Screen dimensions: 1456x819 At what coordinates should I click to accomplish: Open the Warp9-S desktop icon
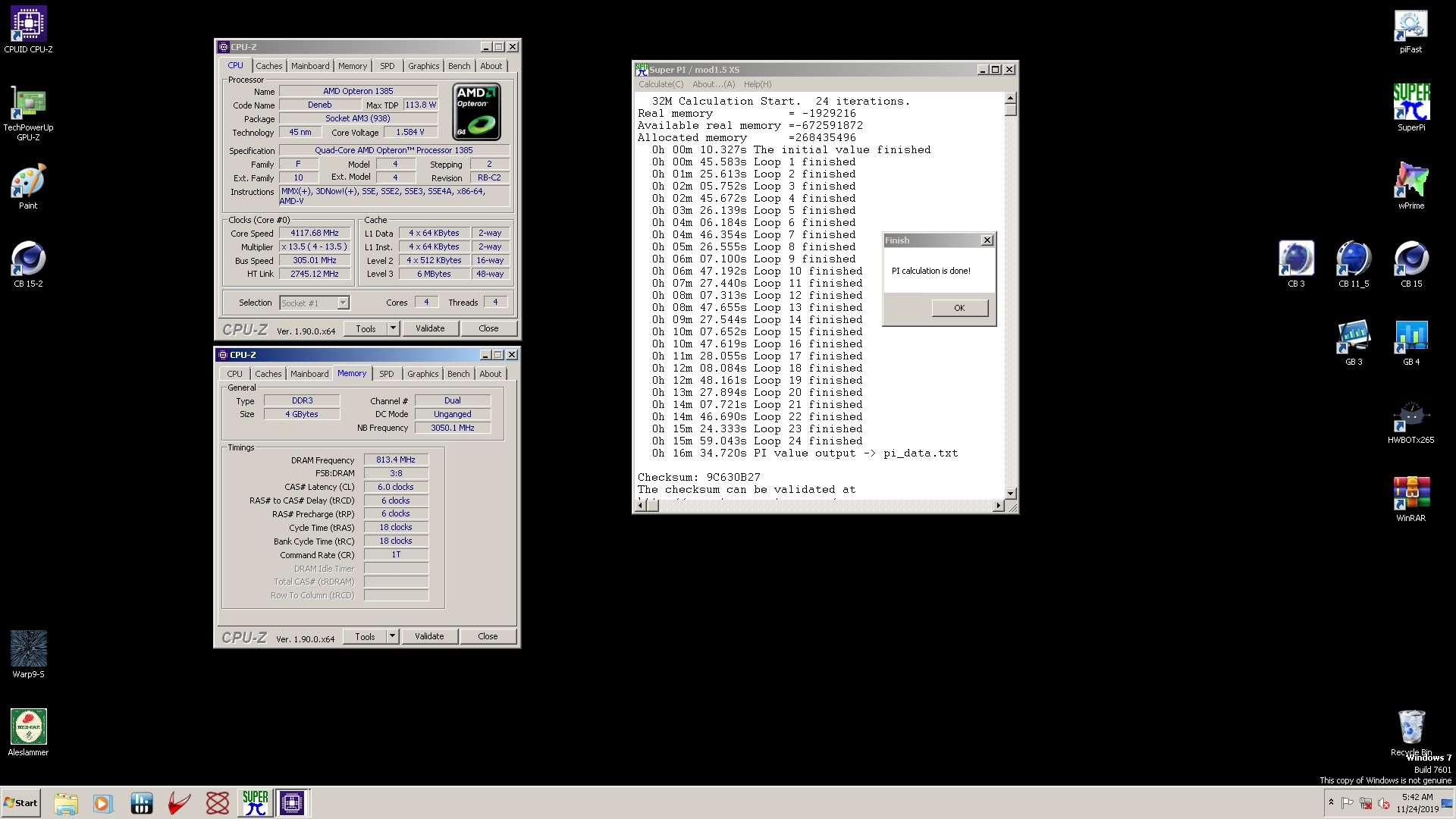pyautogui.click(x=28, y=654)
